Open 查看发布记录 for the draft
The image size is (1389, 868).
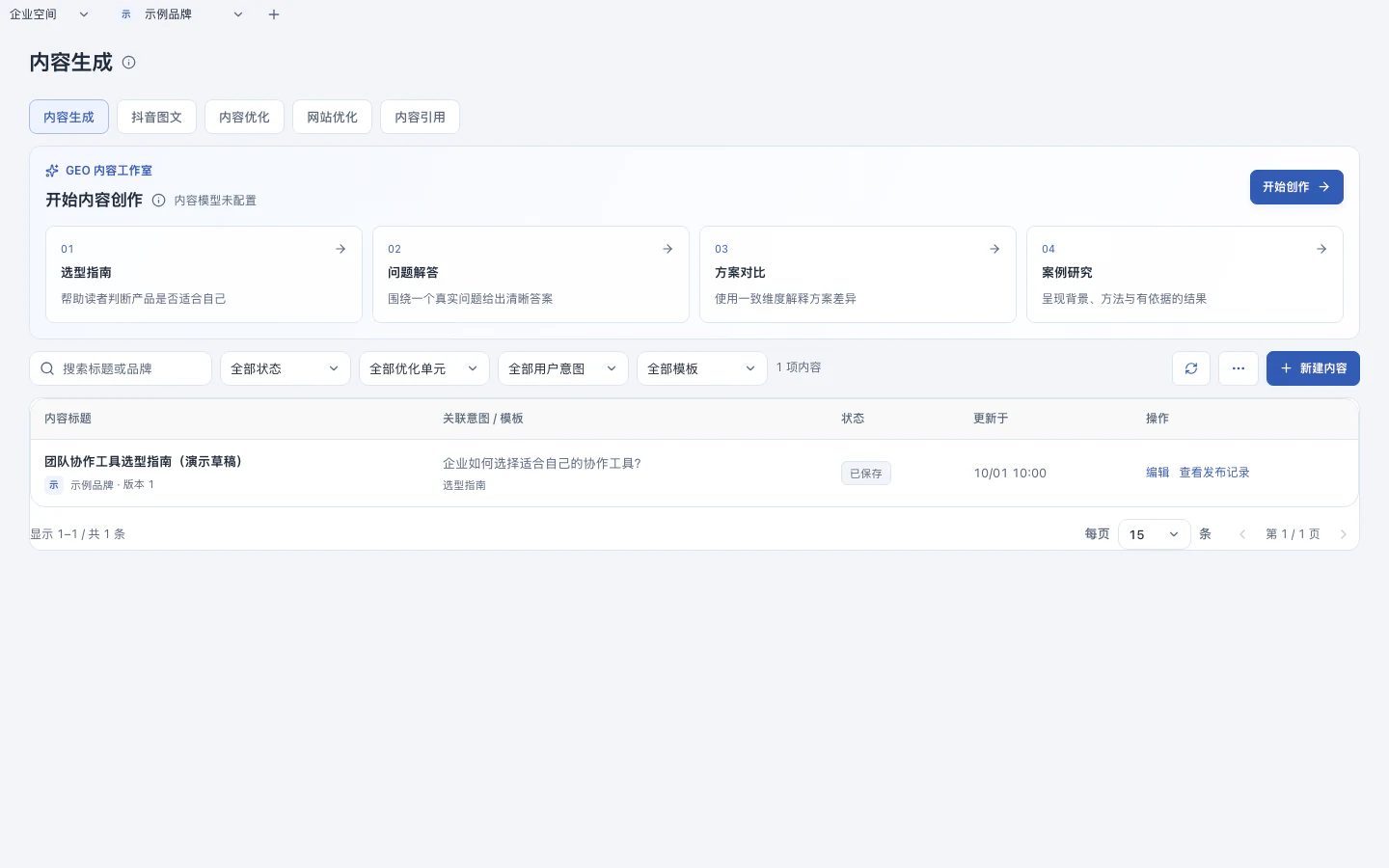(x=1214, y=473)
